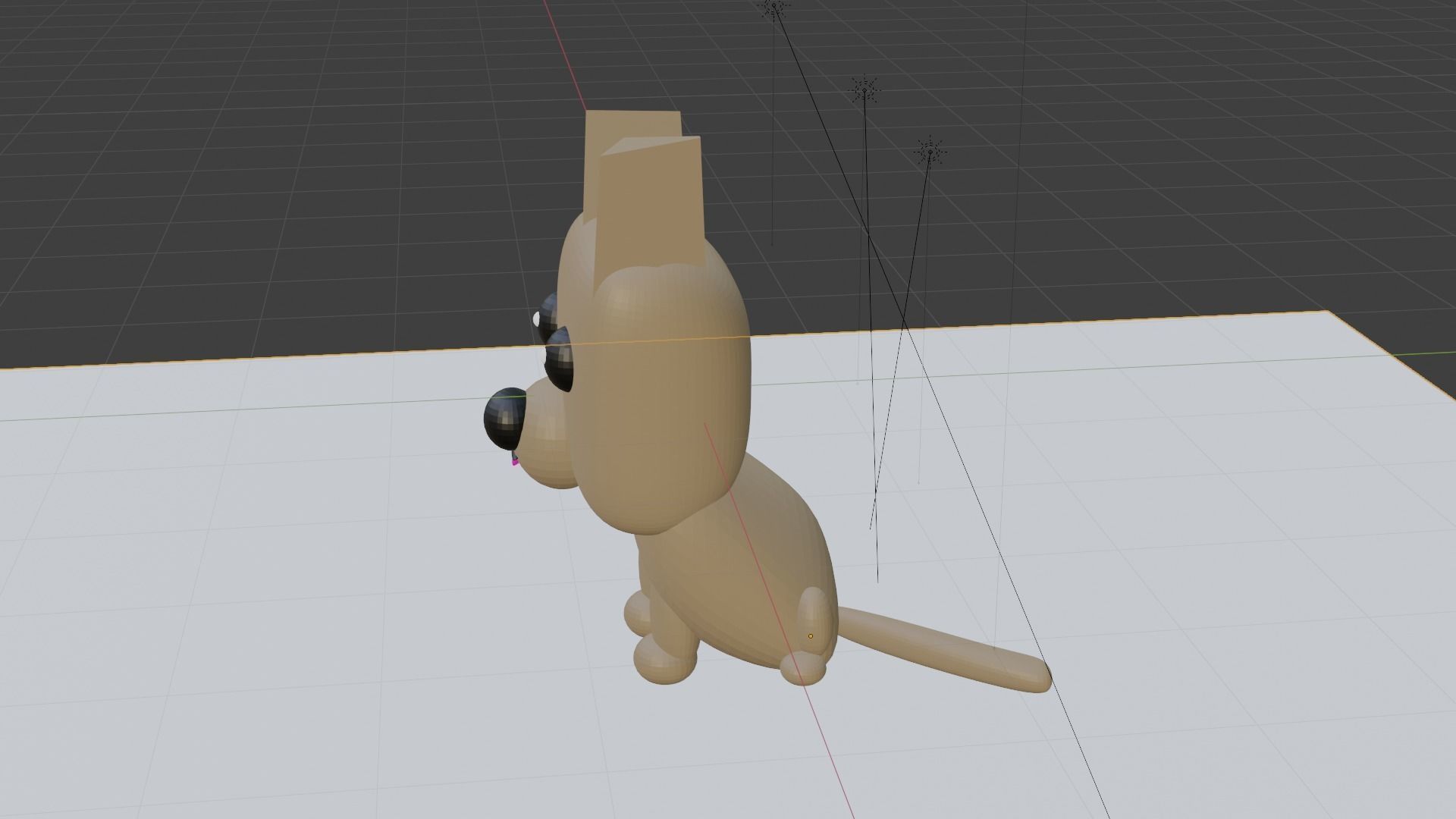Select the lowest point light icon
The image size is (1456, 819).
[930, 152]
